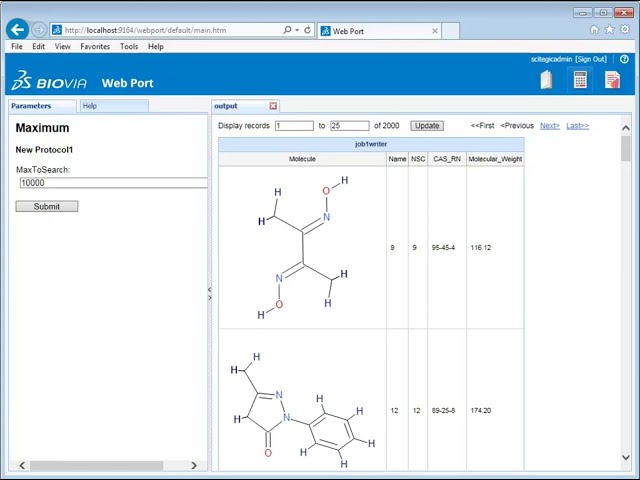This screenshot has height=480, width=640.
Task: Click the output vertical scrollbar thumb
Action: (x=625, y=149)
